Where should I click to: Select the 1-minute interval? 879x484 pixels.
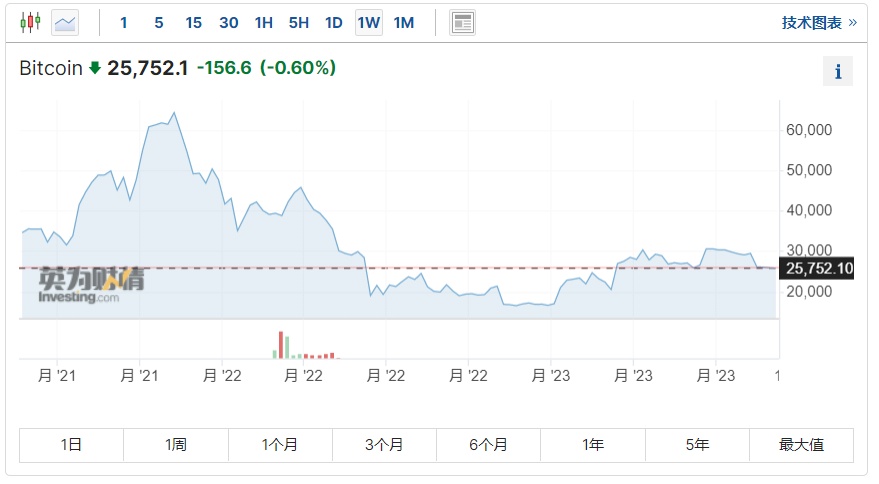point(123,22)
